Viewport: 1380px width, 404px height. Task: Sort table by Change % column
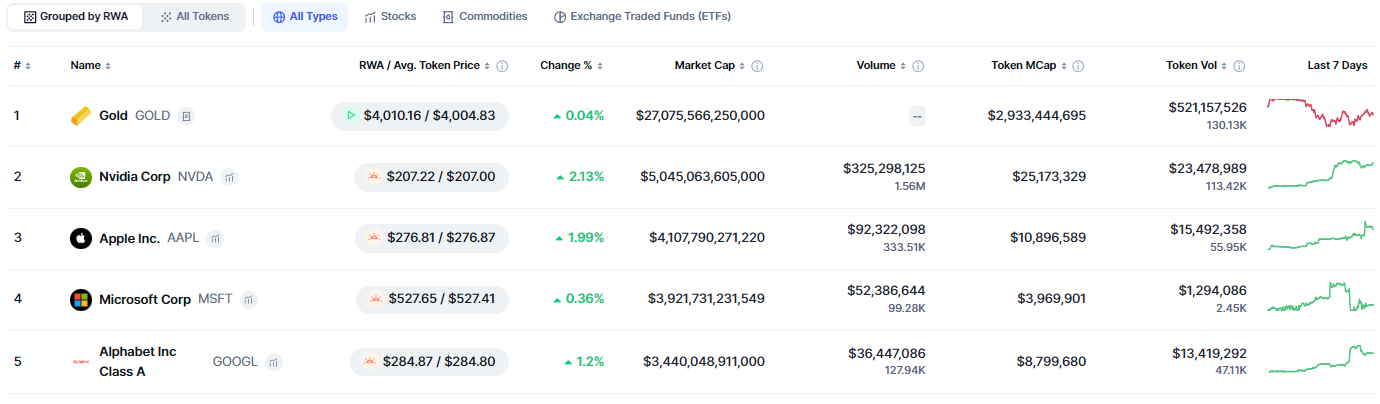(x=600, y=66)
